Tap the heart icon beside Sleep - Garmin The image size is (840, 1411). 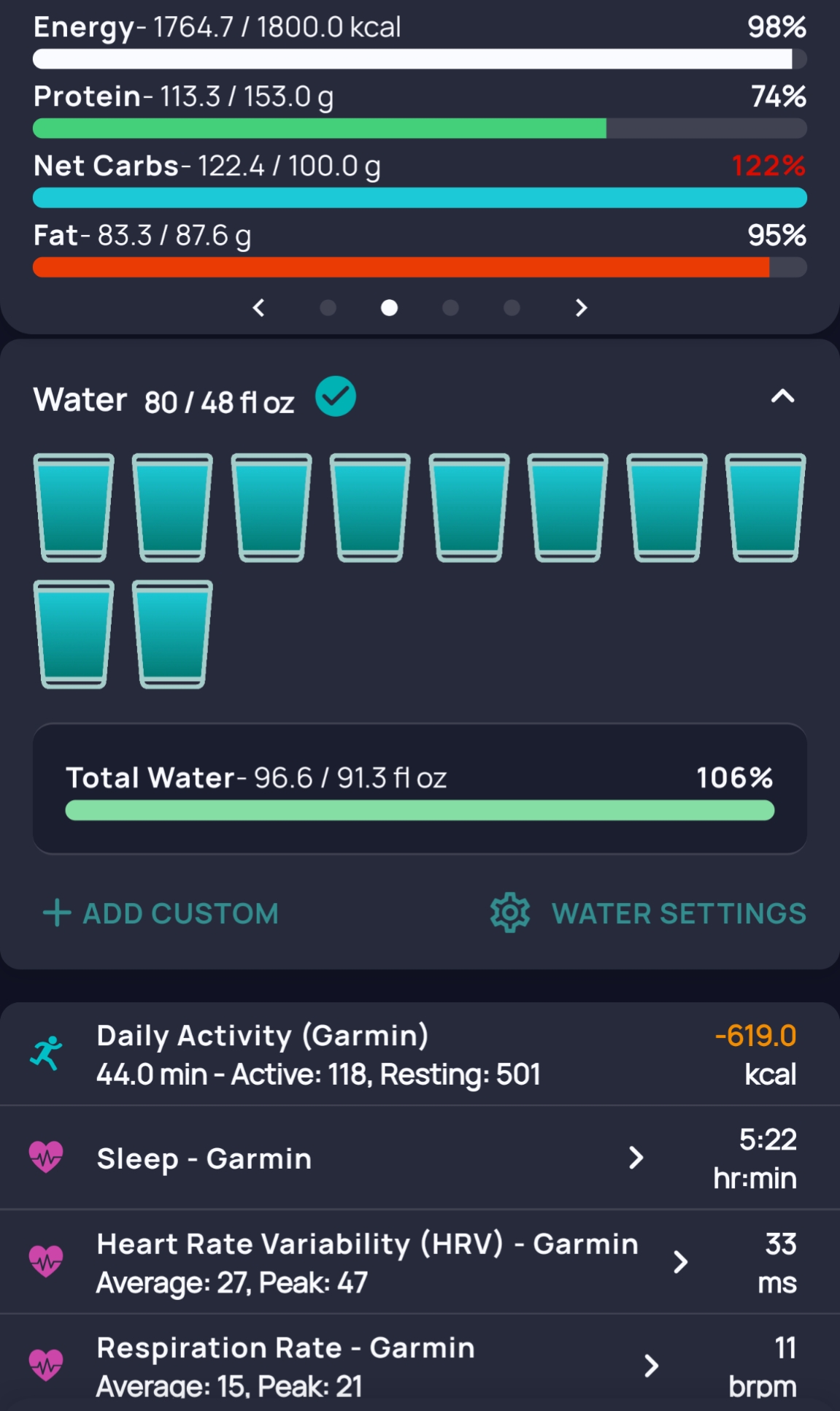(46, 1157)
